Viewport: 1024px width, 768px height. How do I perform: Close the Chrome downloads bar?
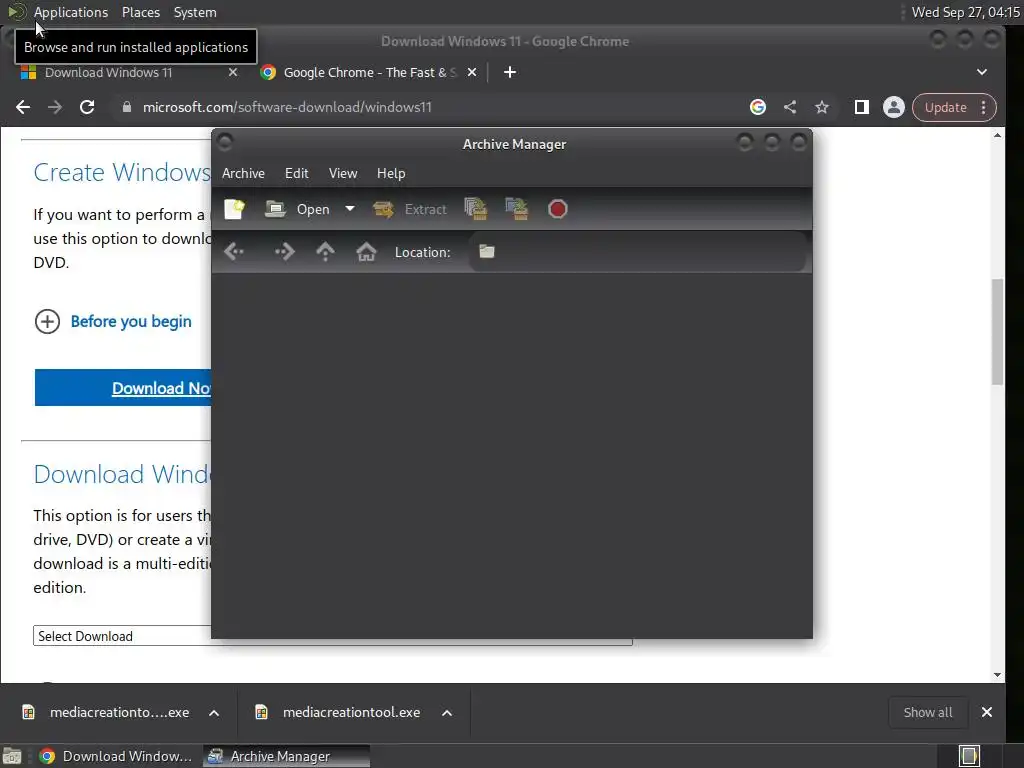pos(987,712)
